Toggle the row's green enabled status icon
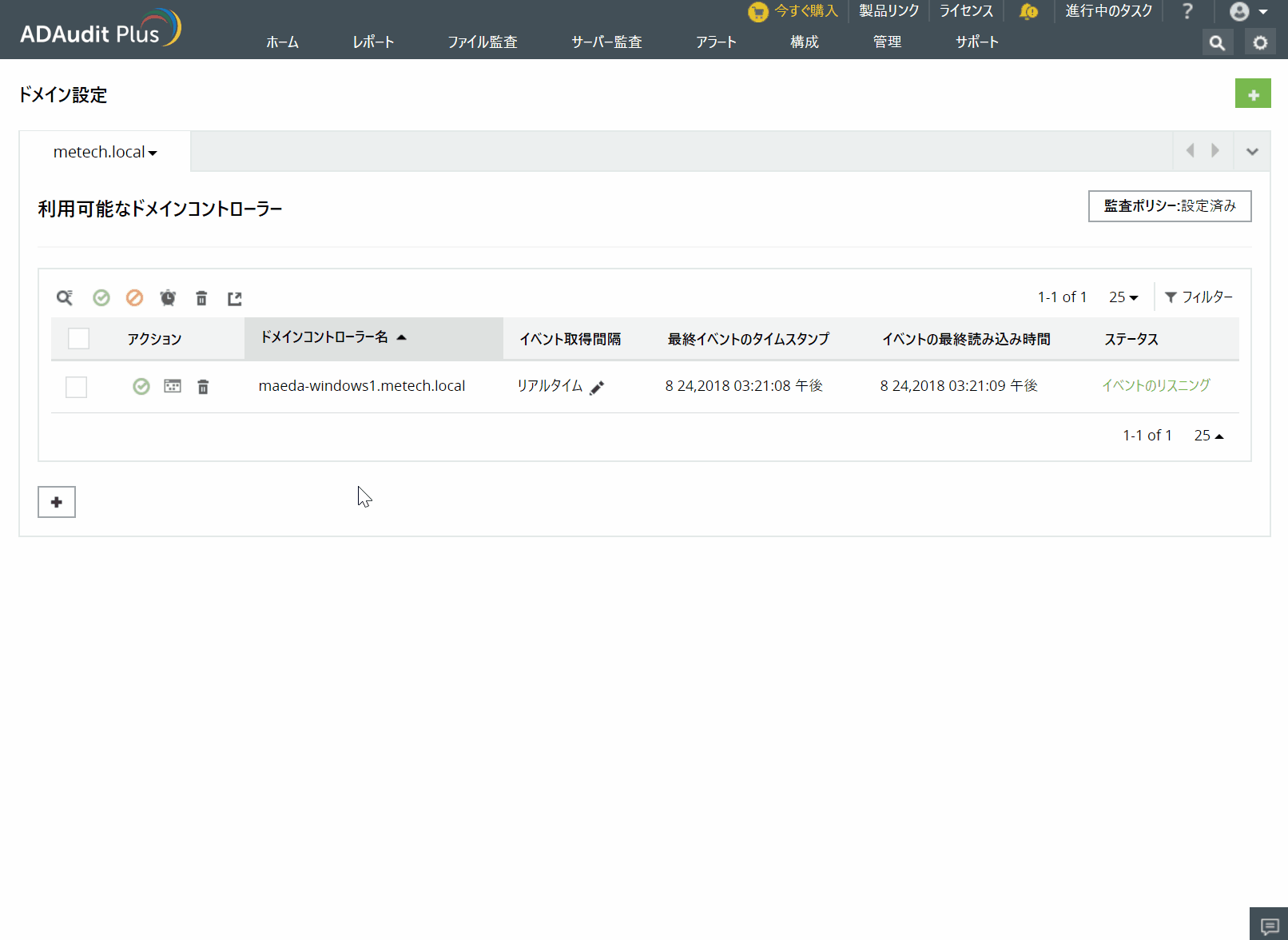 coord(141,387)
